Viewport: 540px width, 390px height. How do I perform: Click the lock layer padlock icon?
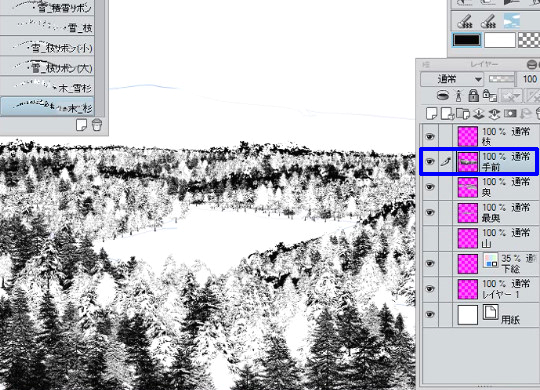474,95
